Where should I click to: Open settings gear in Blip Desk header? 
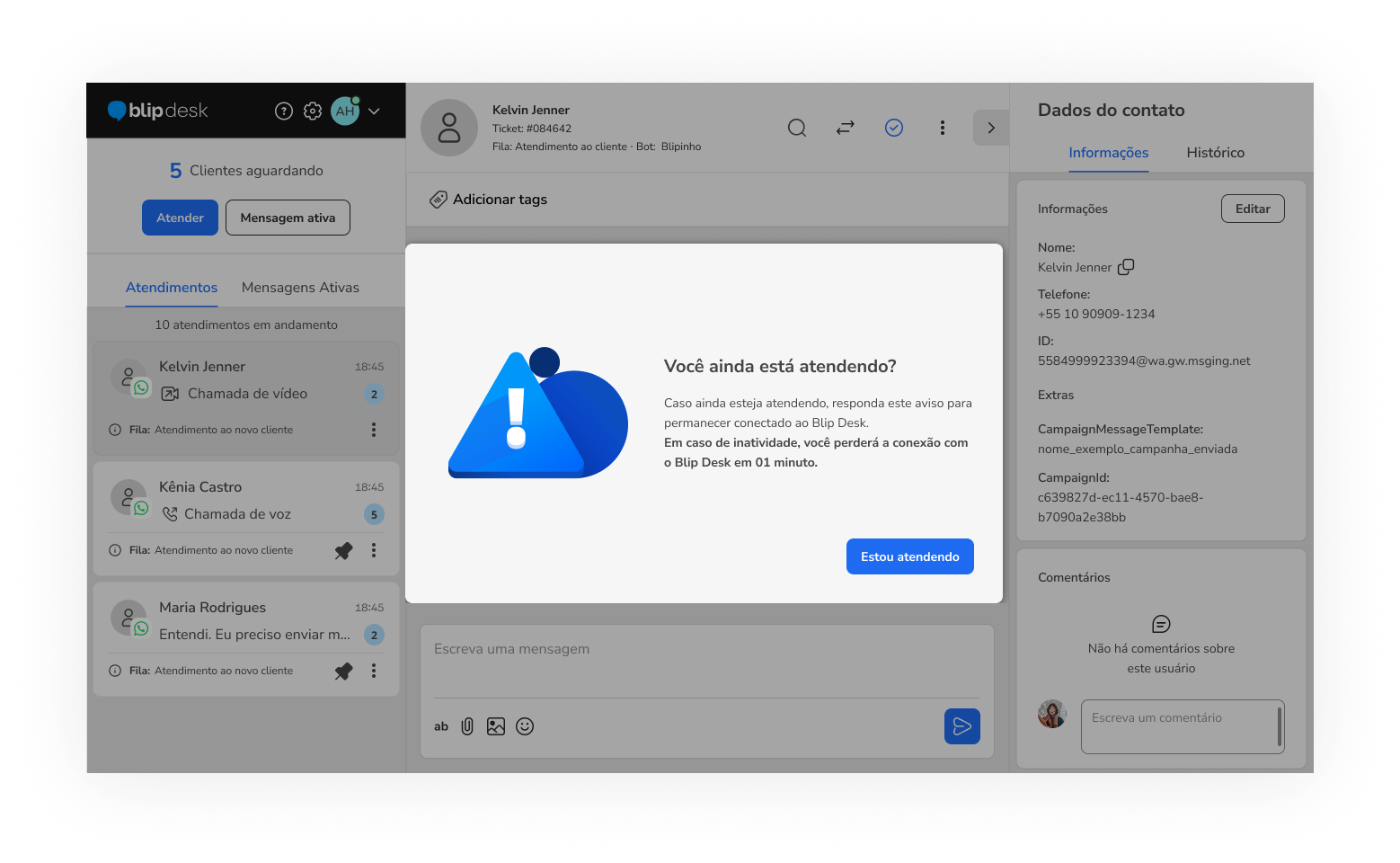tap(313, 111)
